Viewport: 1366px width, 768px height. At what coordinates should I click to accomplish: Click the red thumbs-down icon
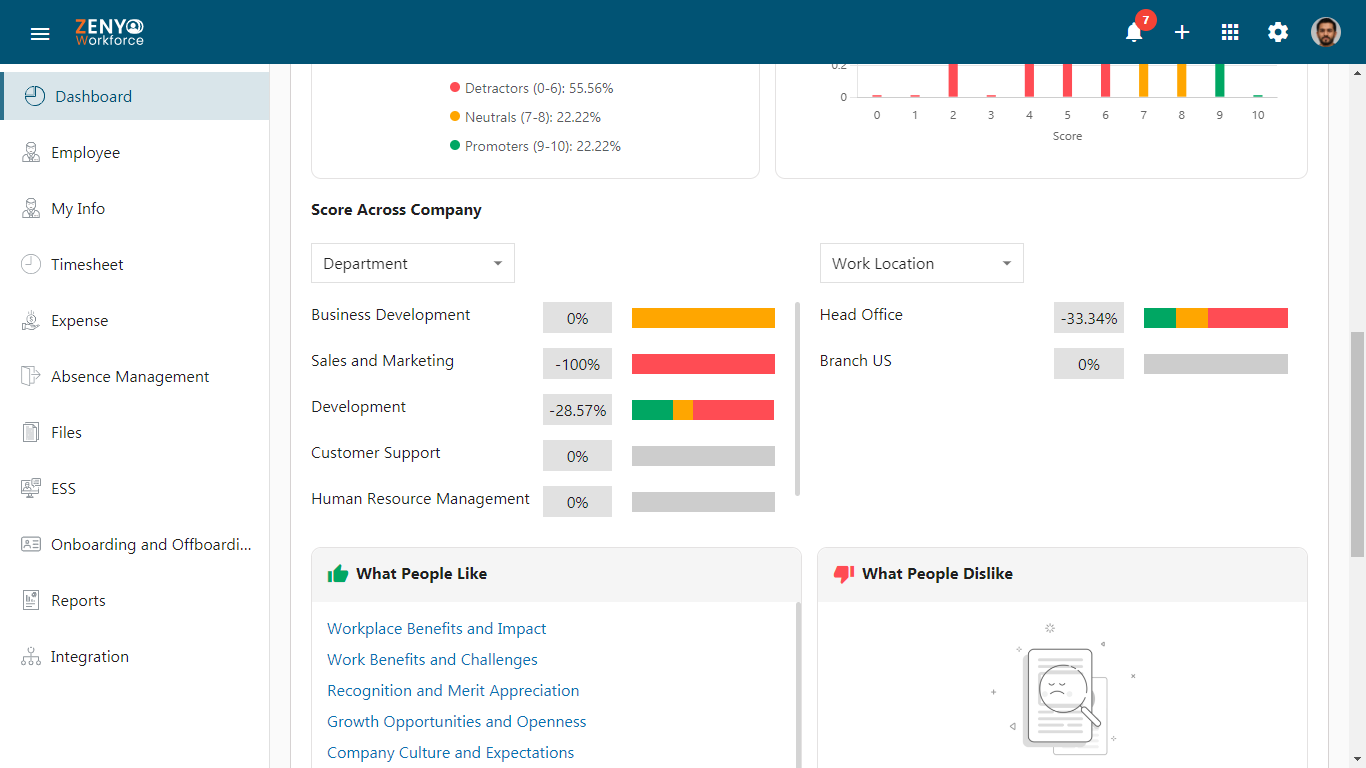tap(844, 574)
